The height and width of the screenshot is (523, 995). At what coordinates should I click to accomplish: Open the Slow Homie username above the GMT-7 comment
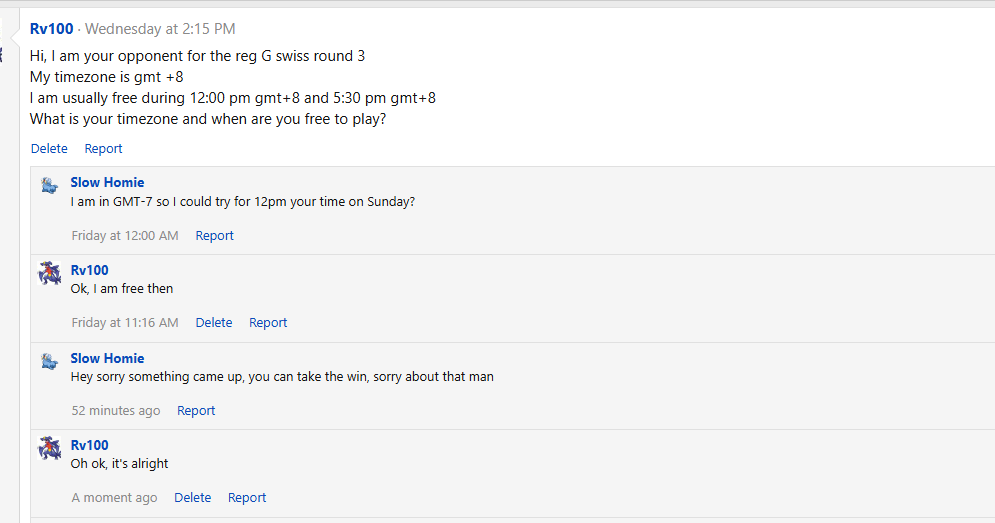tap(107, 183)
